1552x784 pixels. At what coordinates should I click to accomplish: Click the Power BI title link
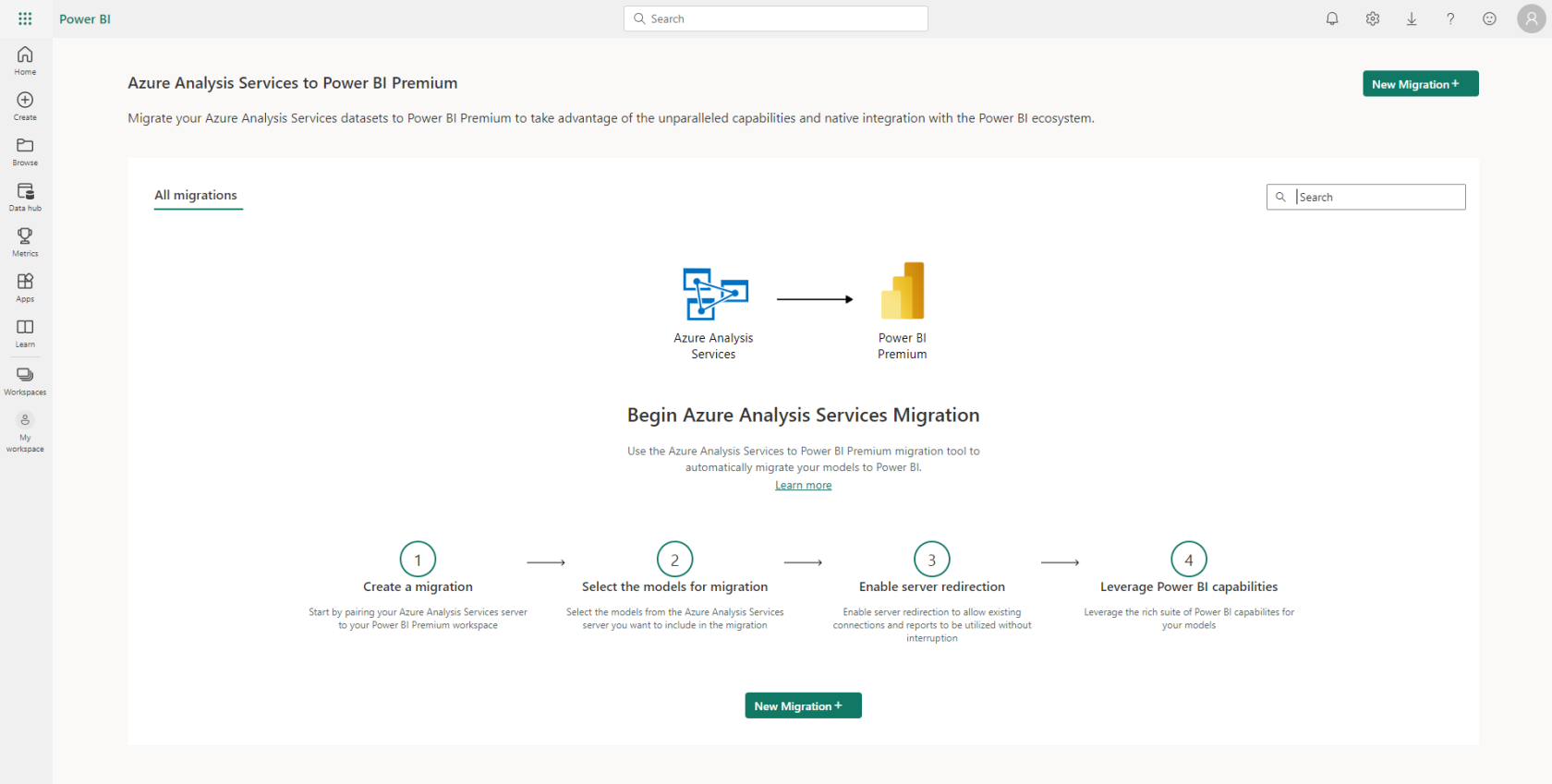[85, 18]
